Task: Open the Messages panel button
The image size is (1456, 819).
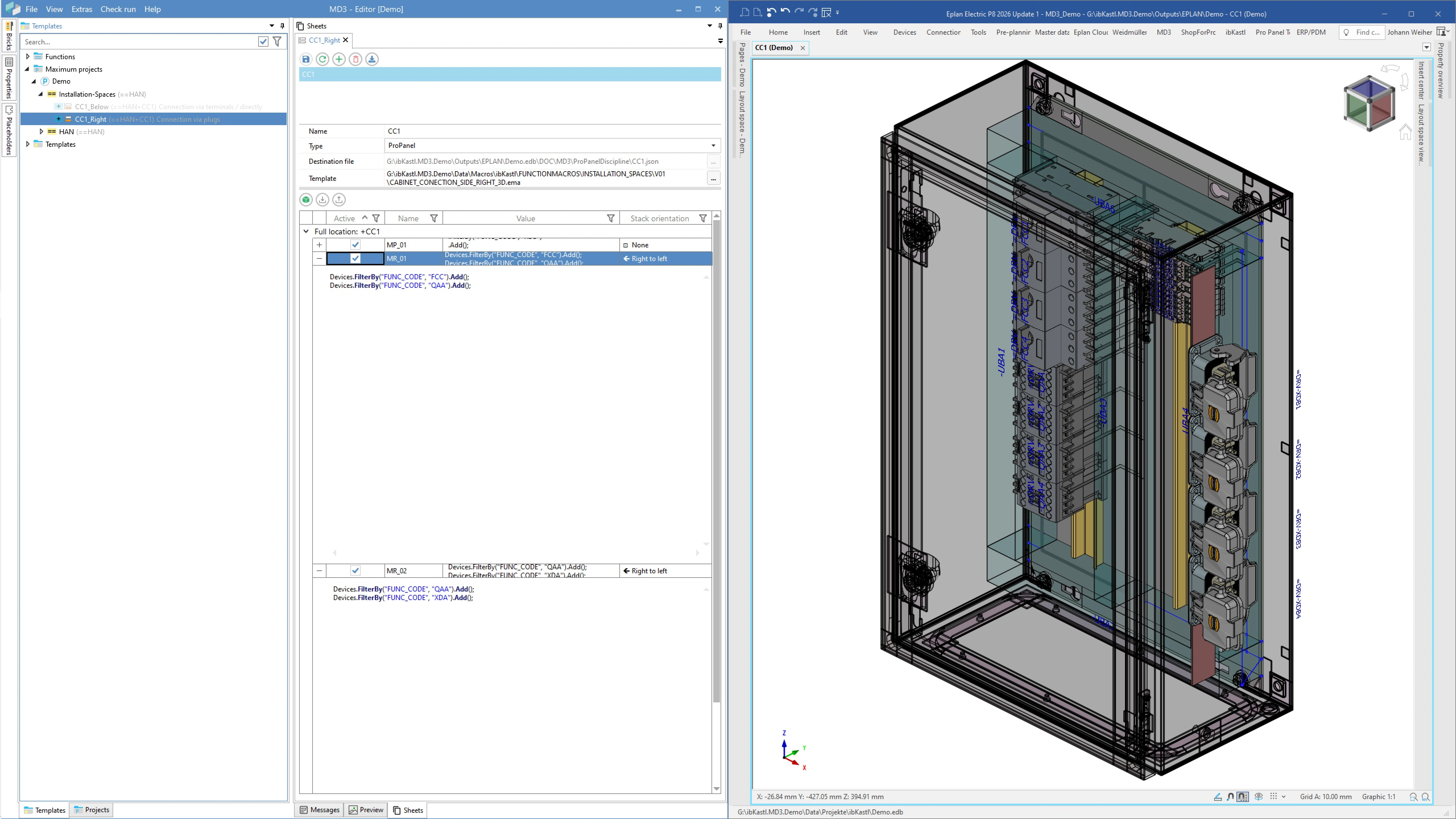Action: (319, 810)
